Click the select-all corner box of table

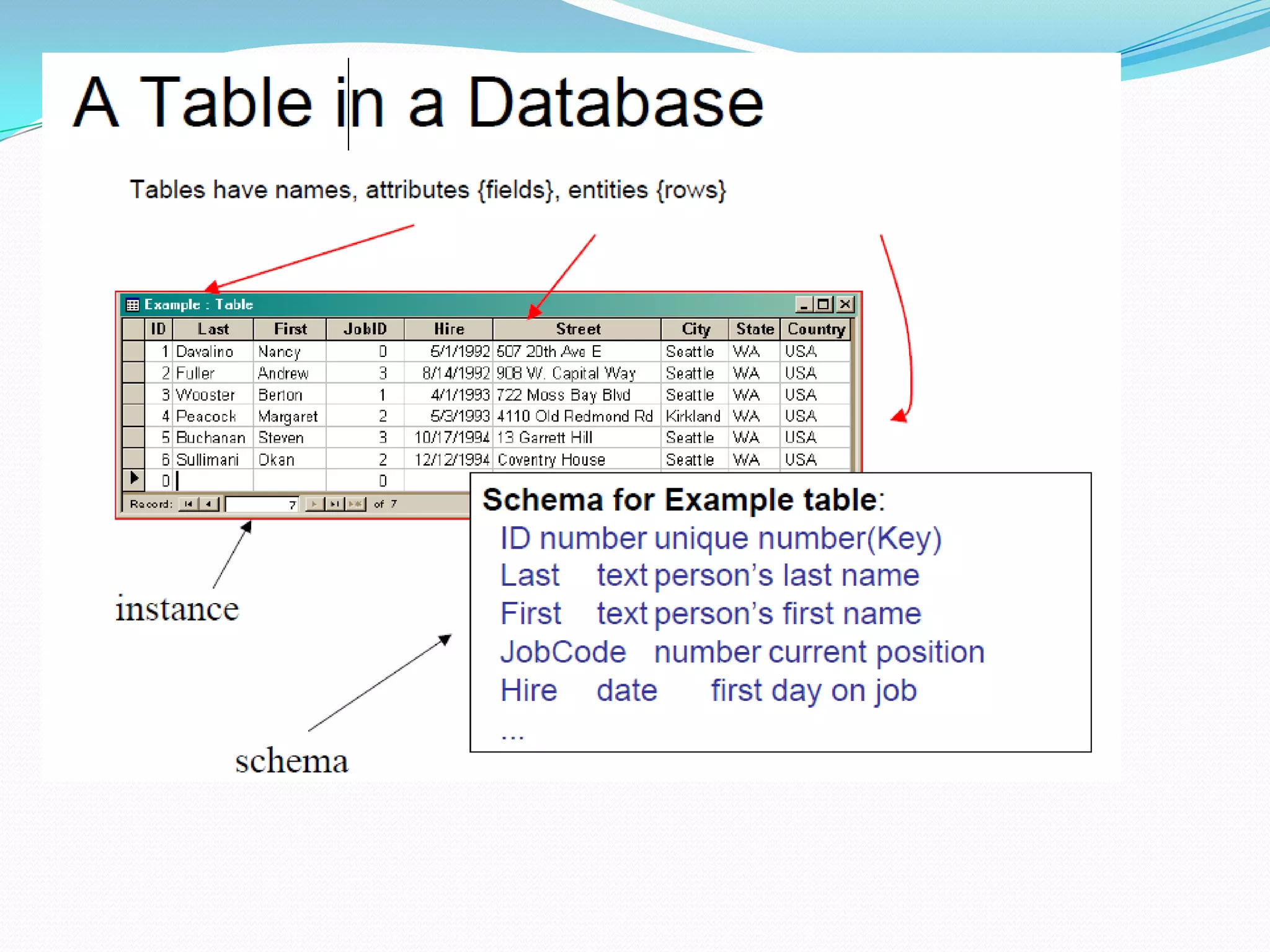[x=133, y=329]
